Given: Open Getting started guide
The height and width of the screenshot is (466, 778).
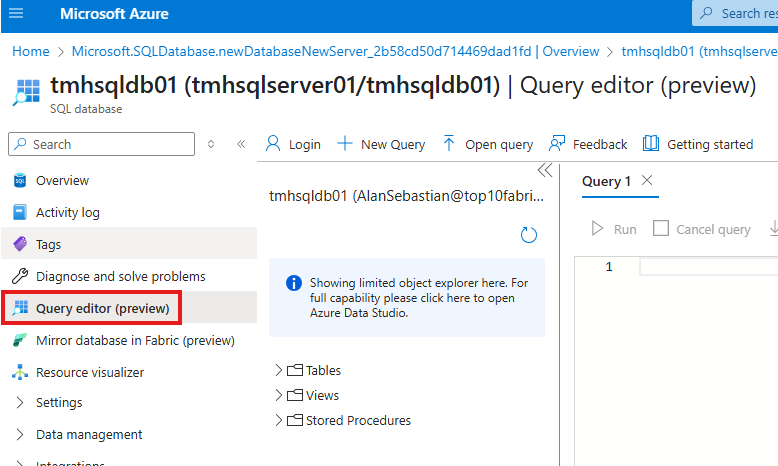Looking at the screenshot, I should (698, 144).
